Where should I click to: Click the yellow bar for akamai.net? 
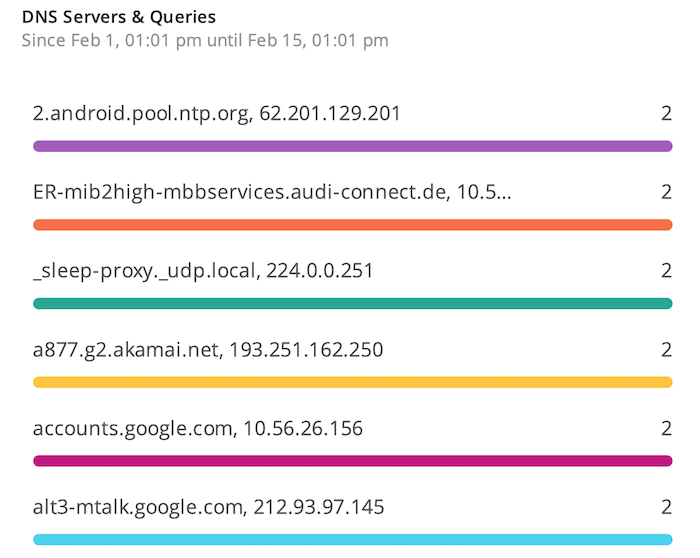point(353,382)
